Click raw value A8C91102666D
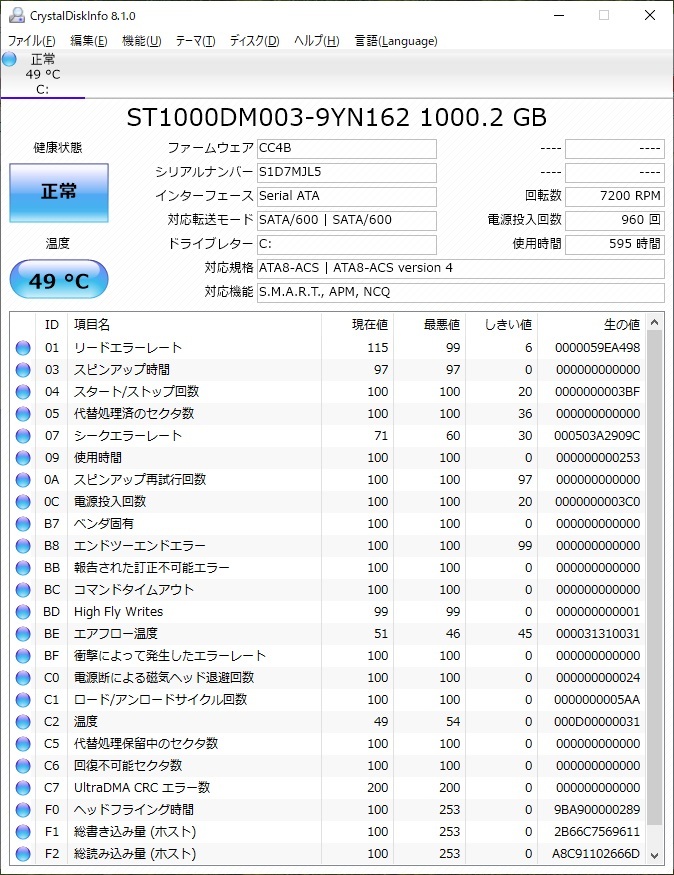674x875 pixels. point(596,854)
